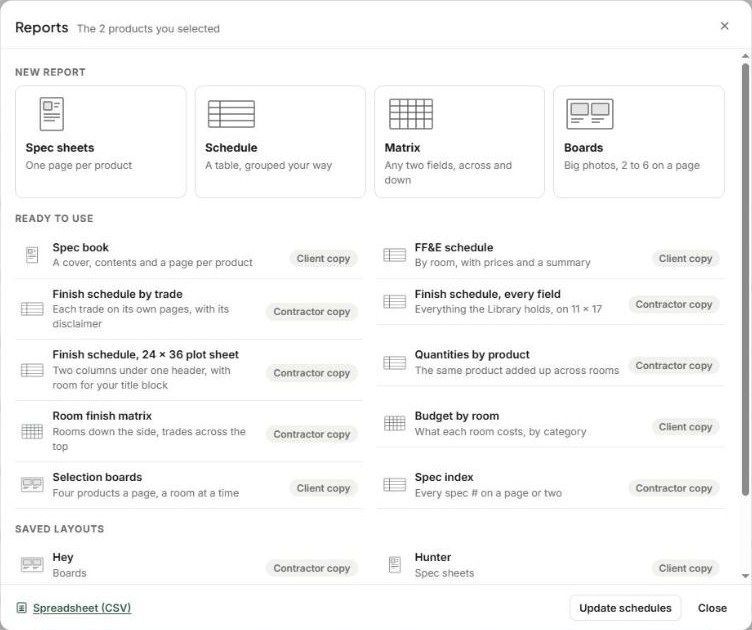Click Client copy badge on Spec book

click(323, 258)
